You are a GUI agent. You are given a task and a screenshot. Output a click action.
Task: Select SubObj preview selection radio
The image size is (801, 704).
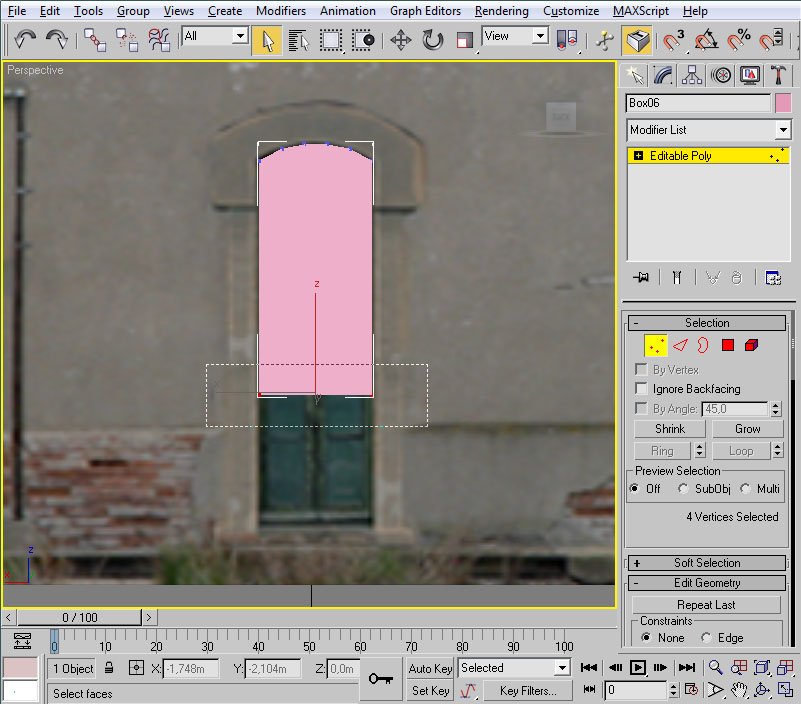[x=683, y=489]
